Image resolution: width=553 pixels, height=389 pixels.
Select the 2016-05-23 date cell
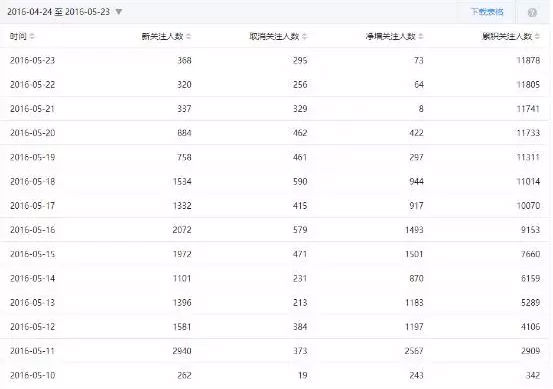[x=32, y=60]
